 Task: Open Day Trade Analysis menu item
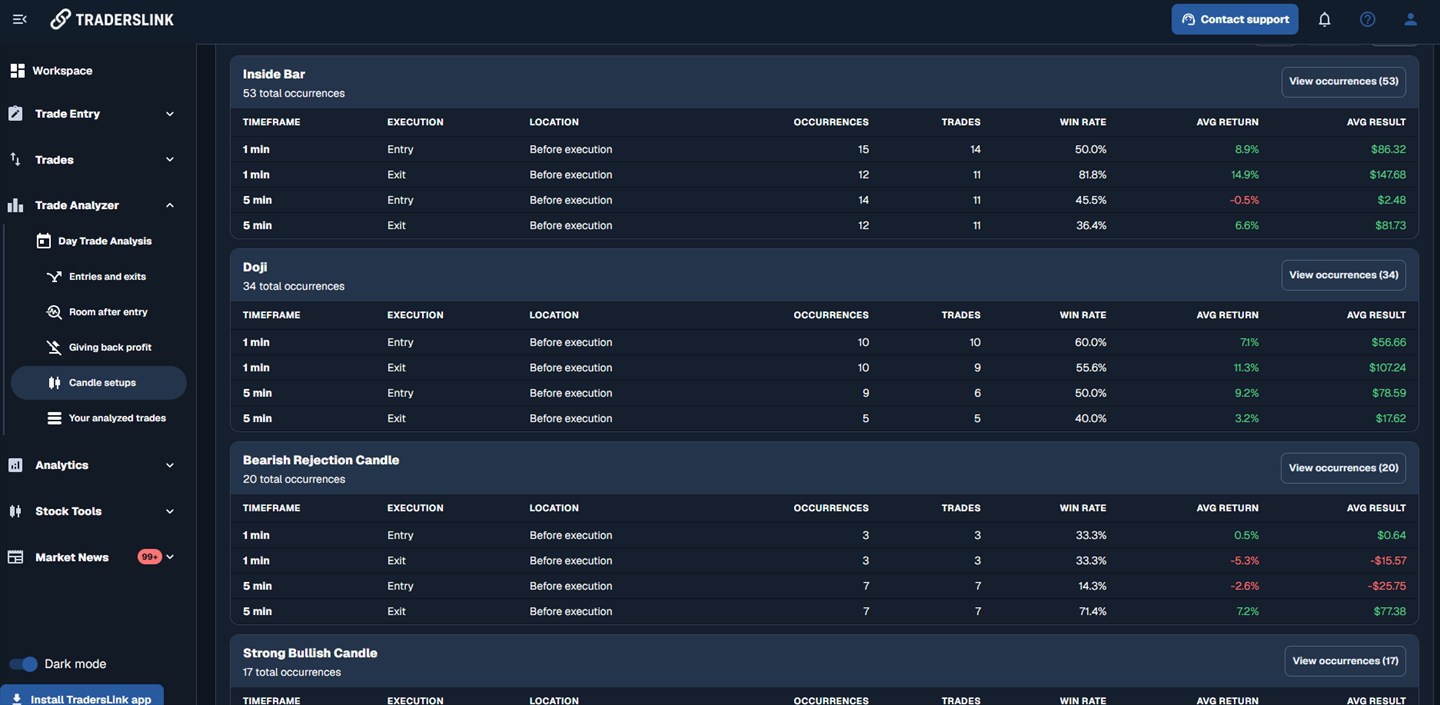[x=105, y=241]
